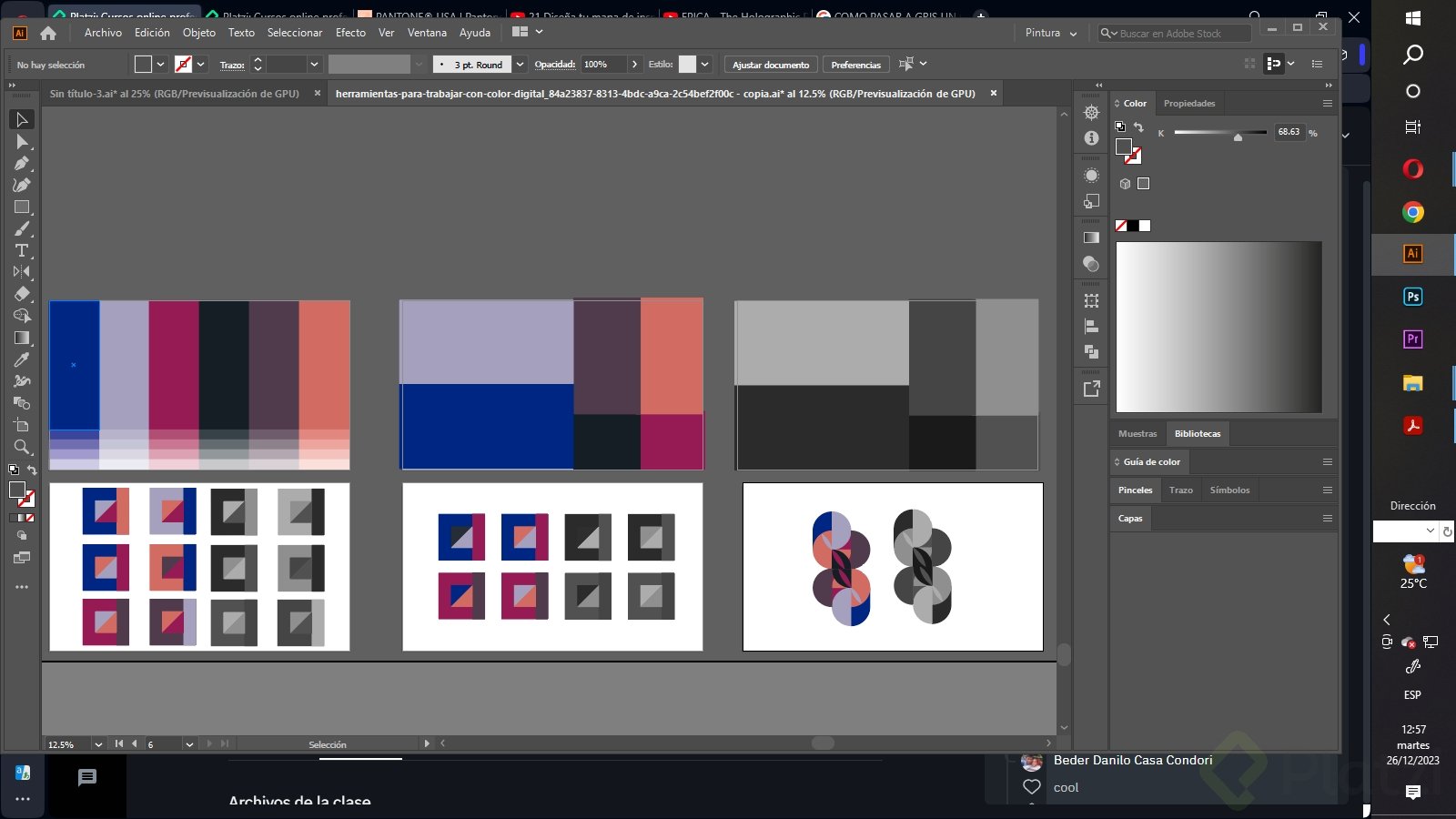Select the Pen tool

tap(22, 164)
